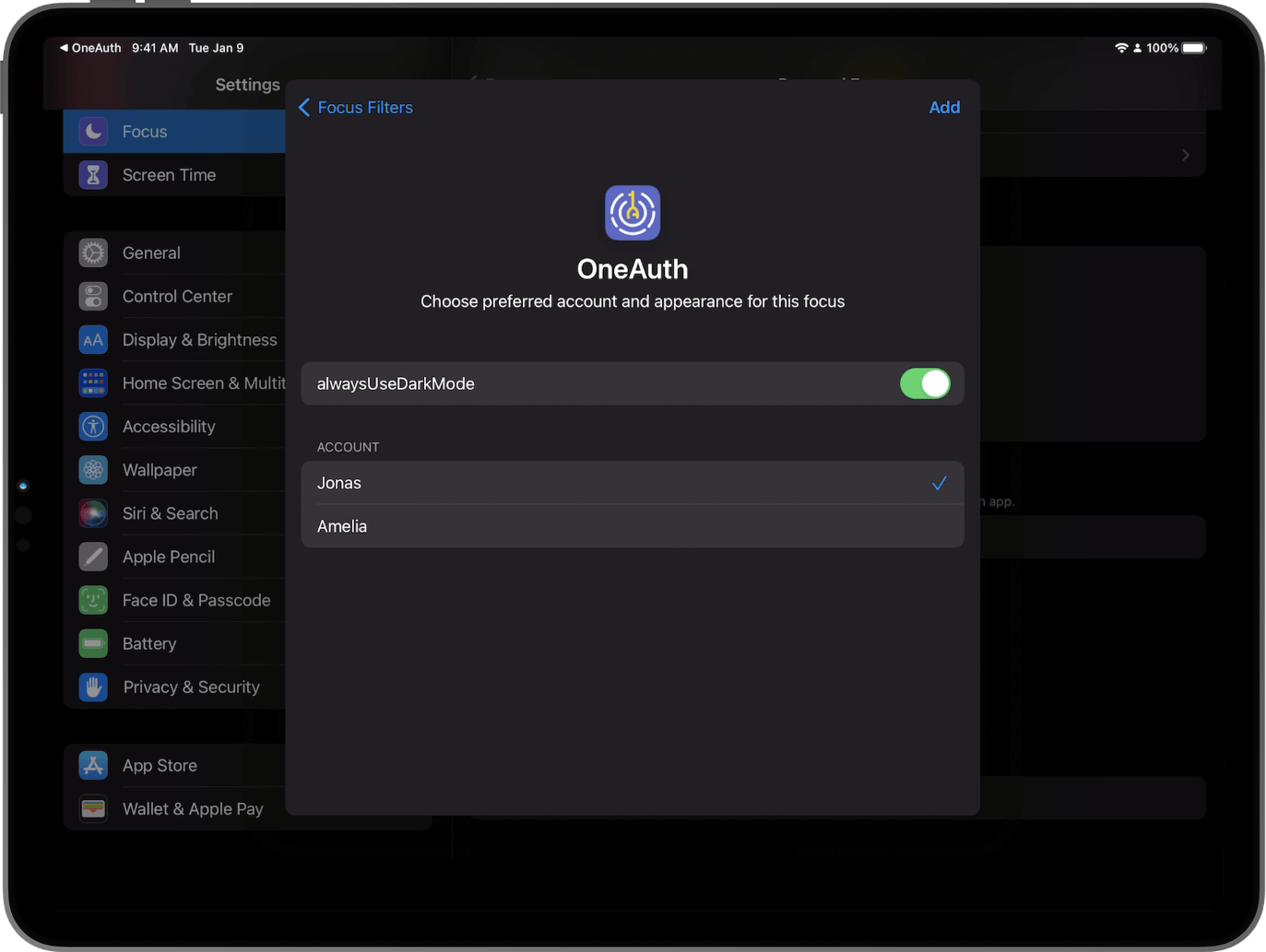Click the Home Screen grid icon
This screenshot has height=952, width=1266.
pyautogui.click(x=93, y=383)
